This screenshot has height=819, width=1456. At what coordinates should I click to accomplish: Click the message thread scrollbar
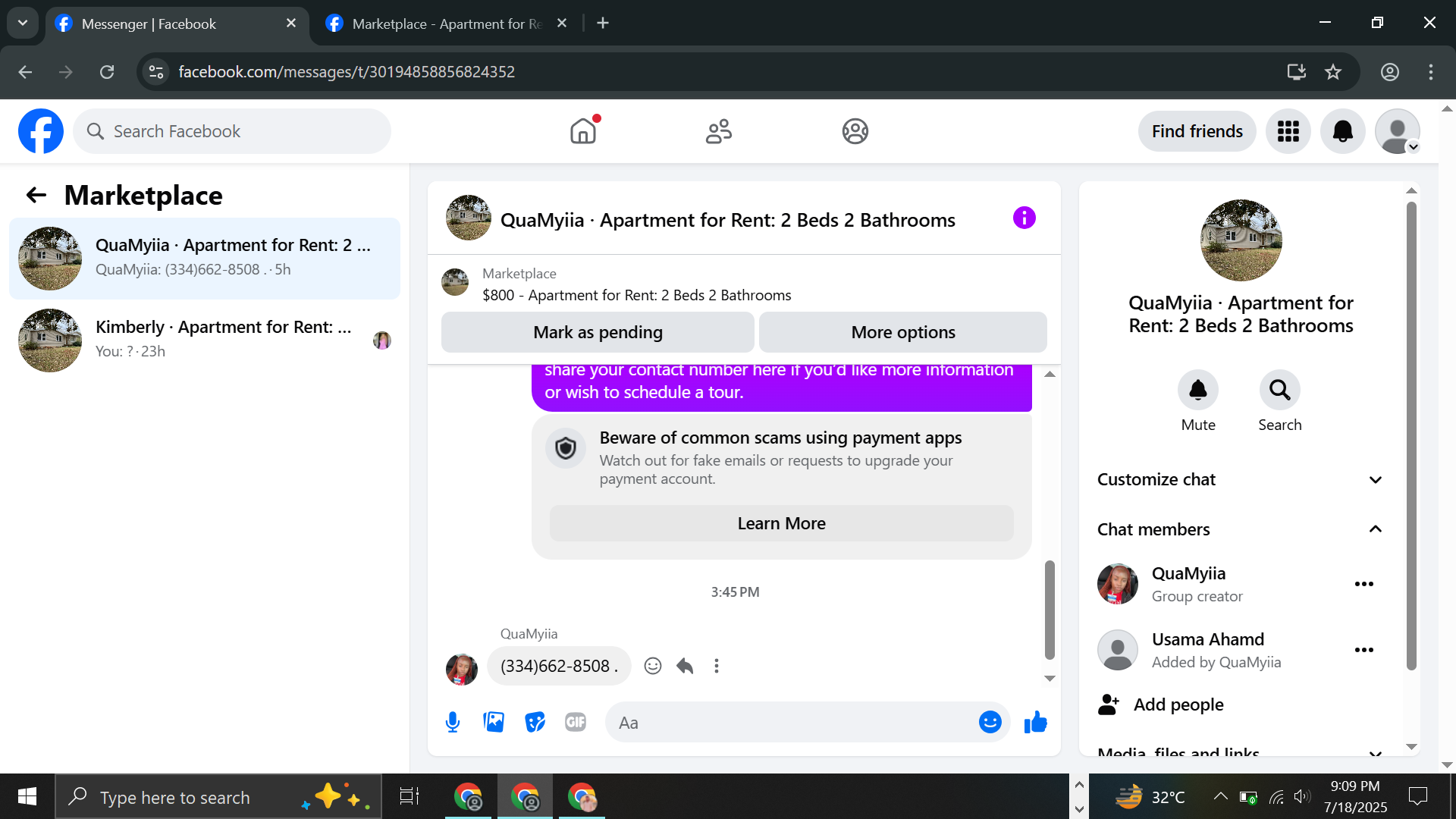point(1050,610)
